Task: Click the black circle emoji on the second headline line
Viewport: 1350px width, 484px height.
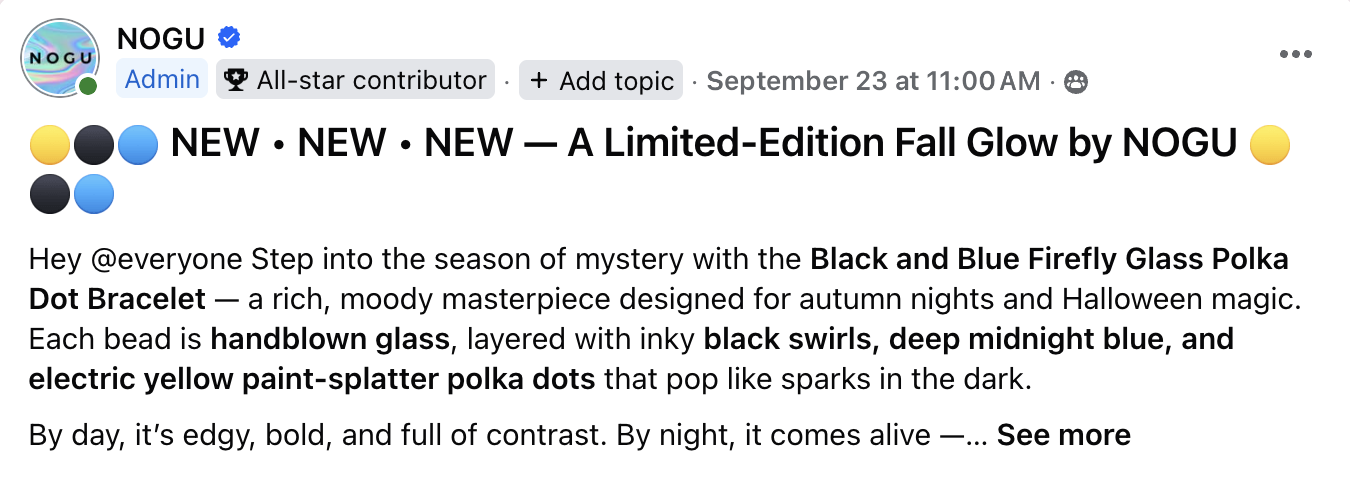Action: [x=49, y=194]
